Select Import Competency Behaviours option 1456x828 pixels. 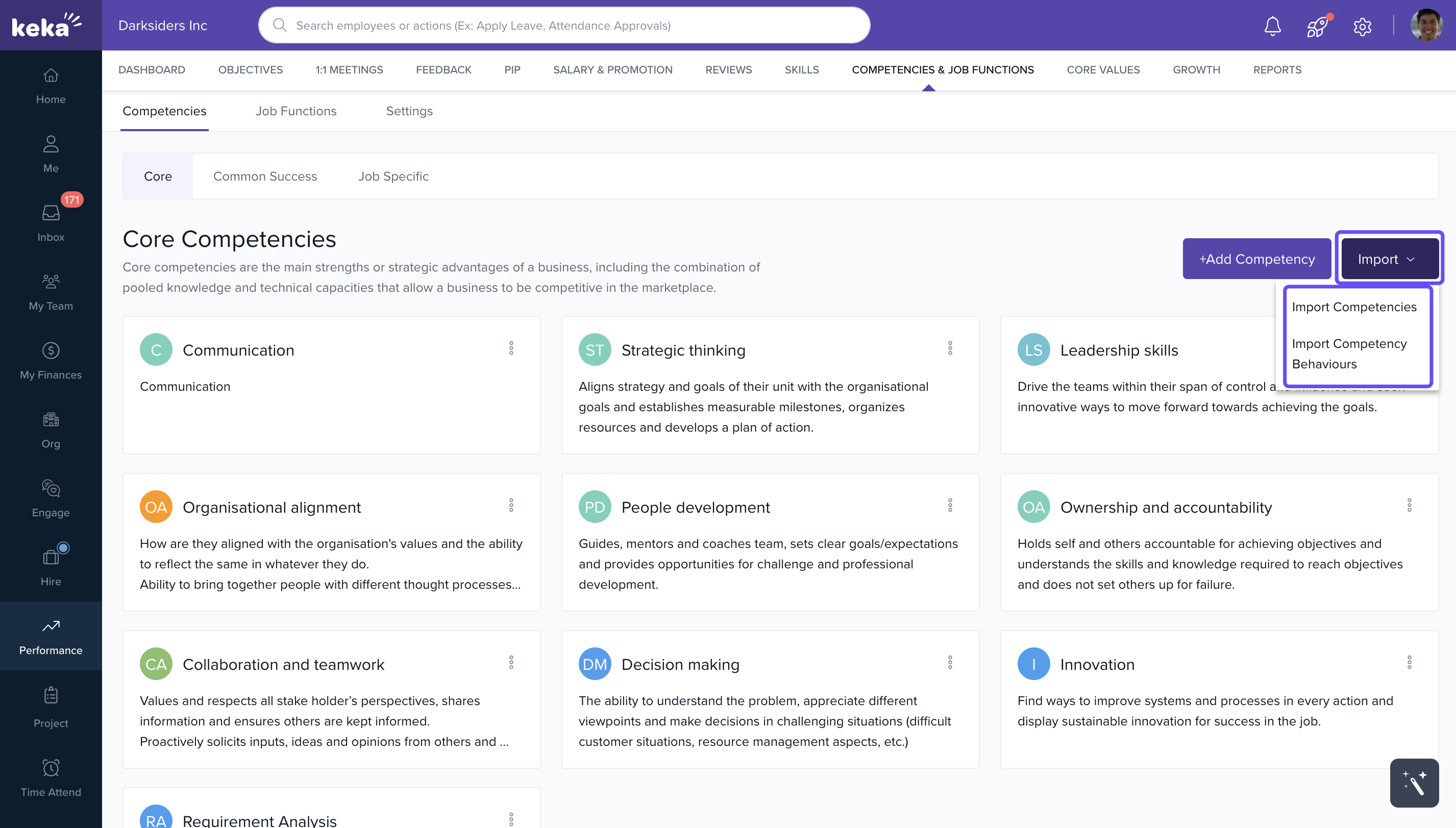[x=1349, y=353]
